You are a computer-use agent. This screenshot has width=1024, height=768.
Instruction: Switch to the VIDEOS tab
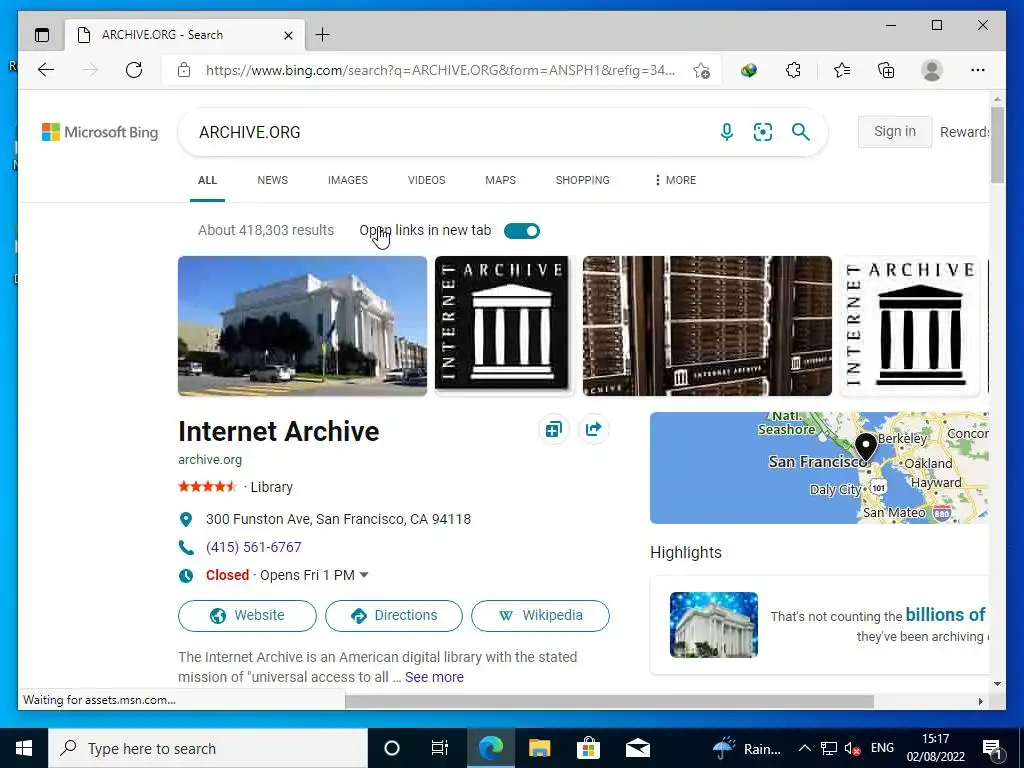point(426,180)
